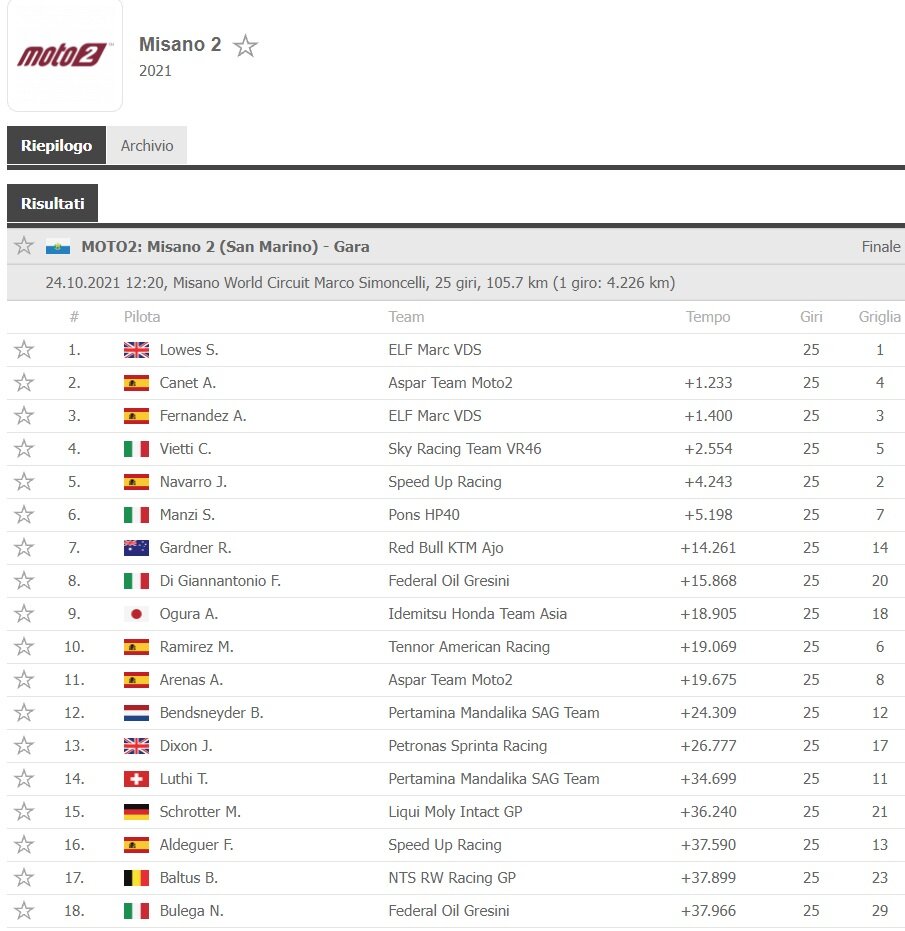Star the Bendsneyder B. result row
Image resolution: width=905 pixels, height=931 pixels.
[x=24, y=712]
